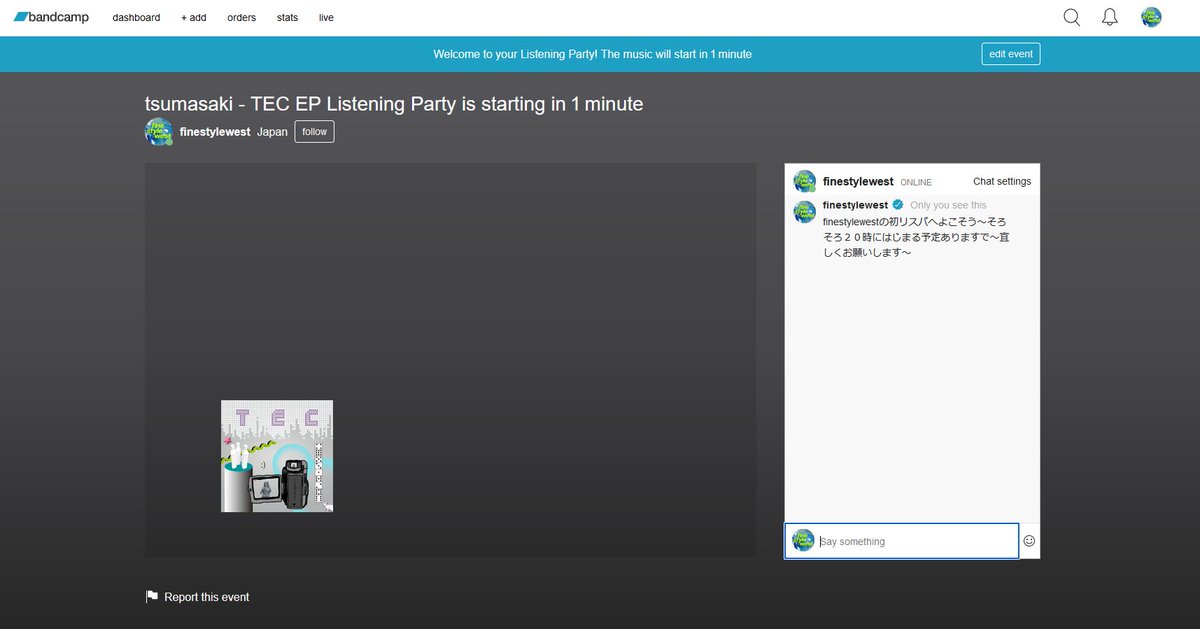Open the notifications bell
This screenshot has height=629, width=1200.
[1110, 17]
